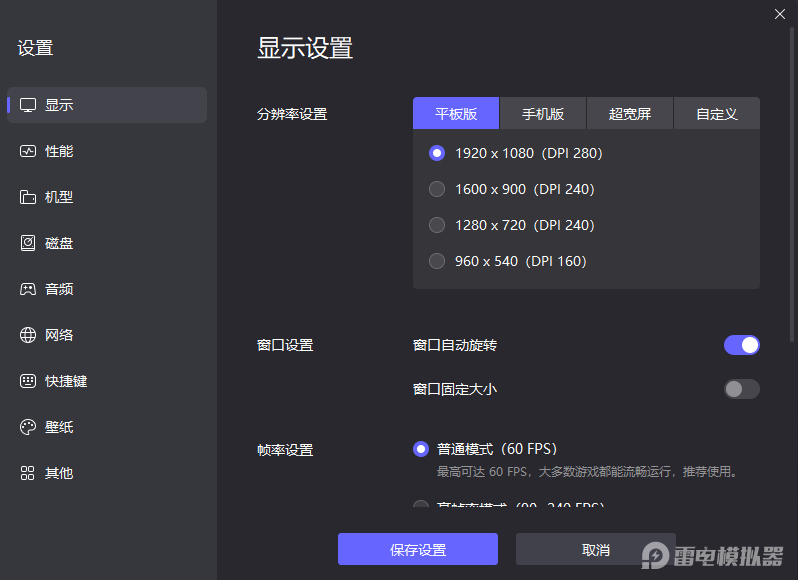
Task: Disable the 窗口自动旋转 toggle
Action: [x=742, y=345]
